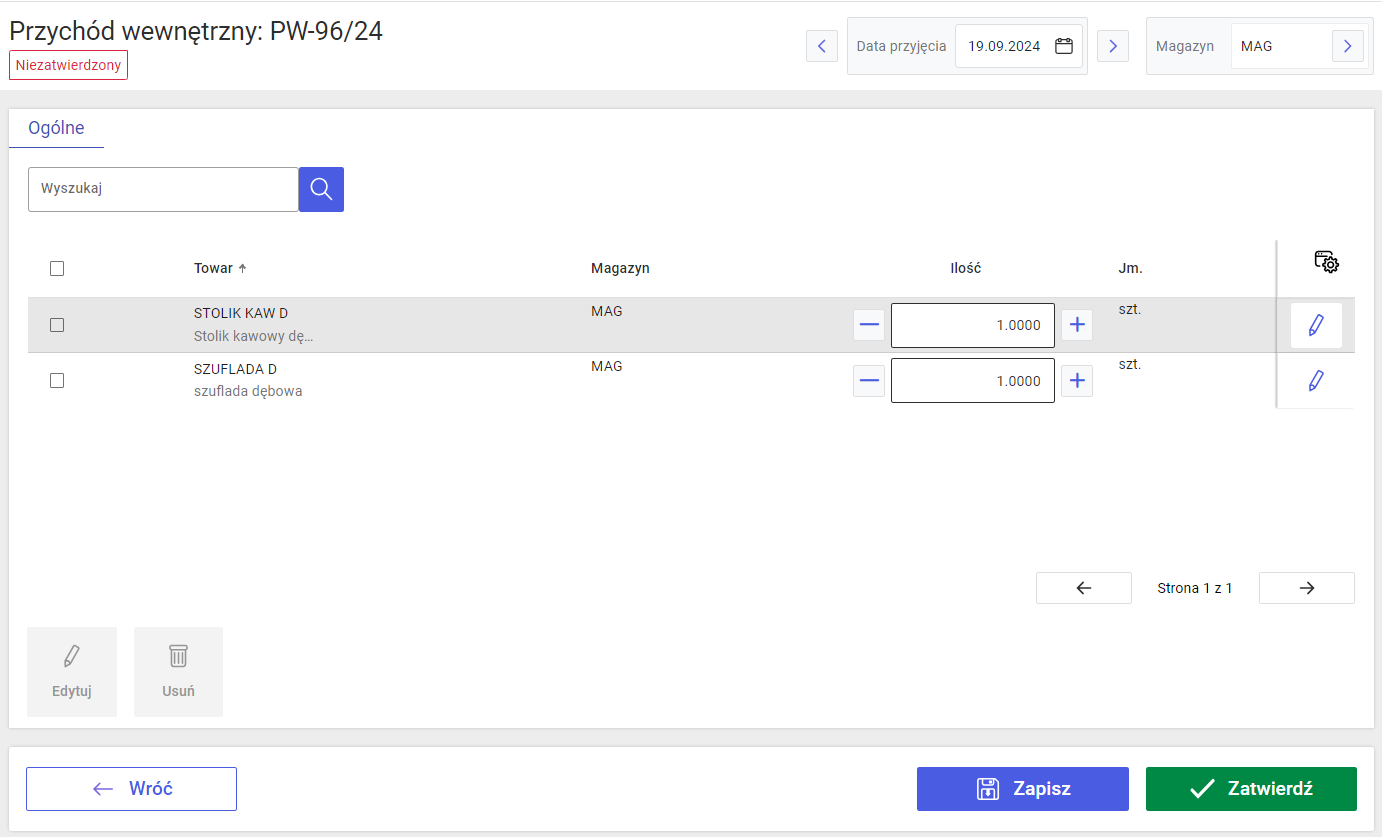Click the 'Przychód wewnętrzny: PW-96/24' title
Screen dimensions: 1382x837
tap(196, 30)
